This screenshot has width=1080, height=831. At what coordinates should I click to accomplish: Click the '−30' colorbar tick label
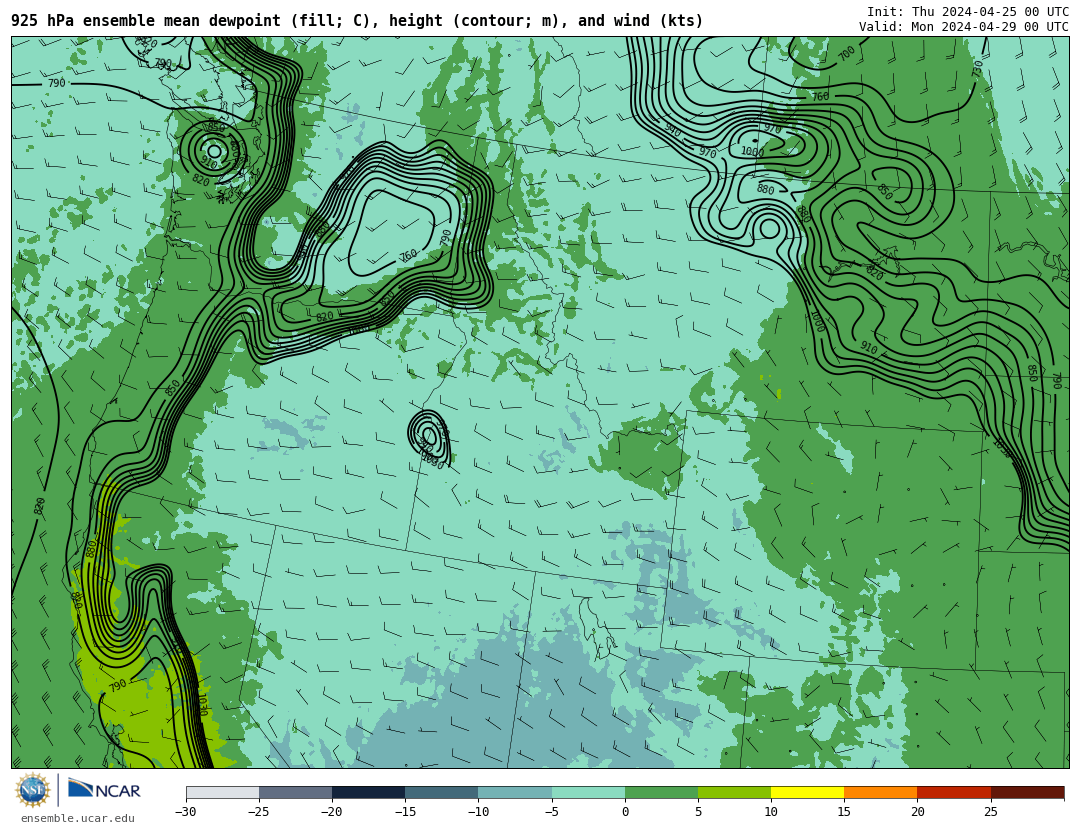click(x=185, y=812)
